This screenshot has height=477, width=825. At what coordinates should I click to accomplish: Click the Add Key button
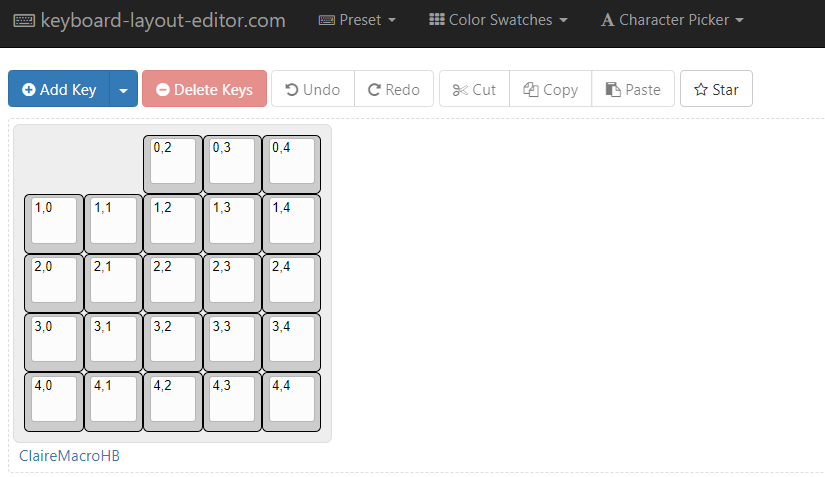tap(59, 89)
